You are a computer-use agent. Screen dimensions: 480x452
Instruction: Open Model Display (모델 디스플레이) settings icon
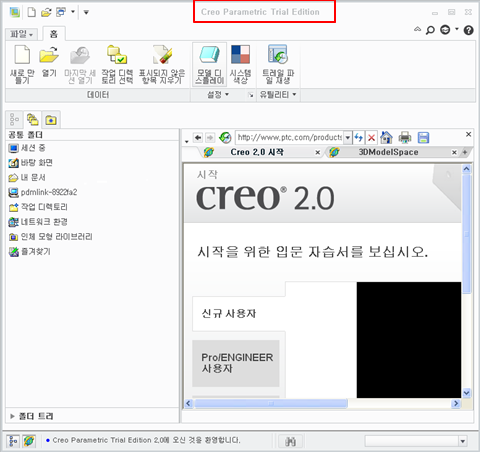point(209,55)
